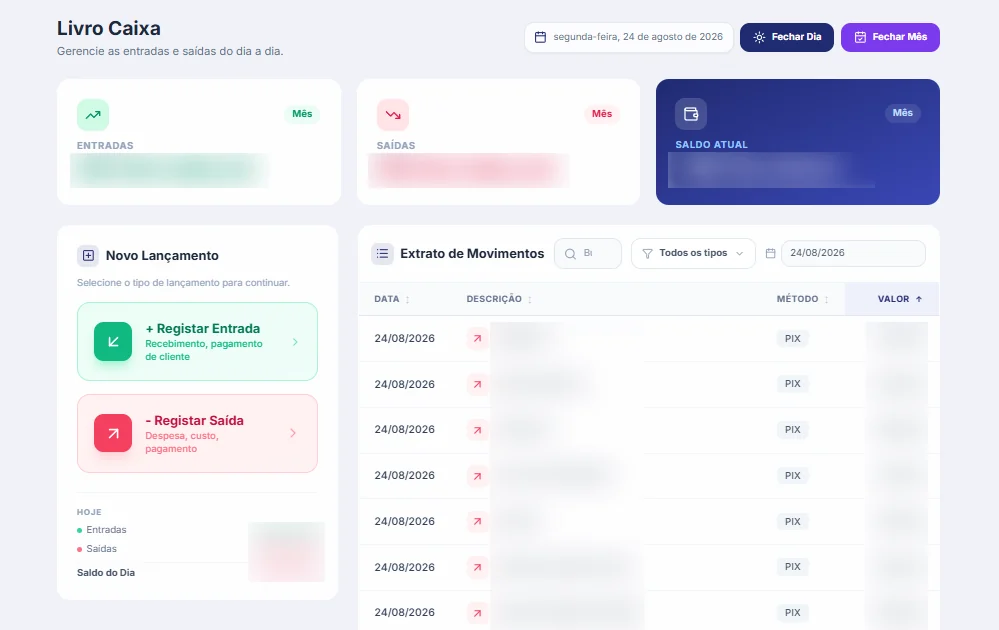Click the sun icon on Fechar Dia

click(x=759, y=37)
